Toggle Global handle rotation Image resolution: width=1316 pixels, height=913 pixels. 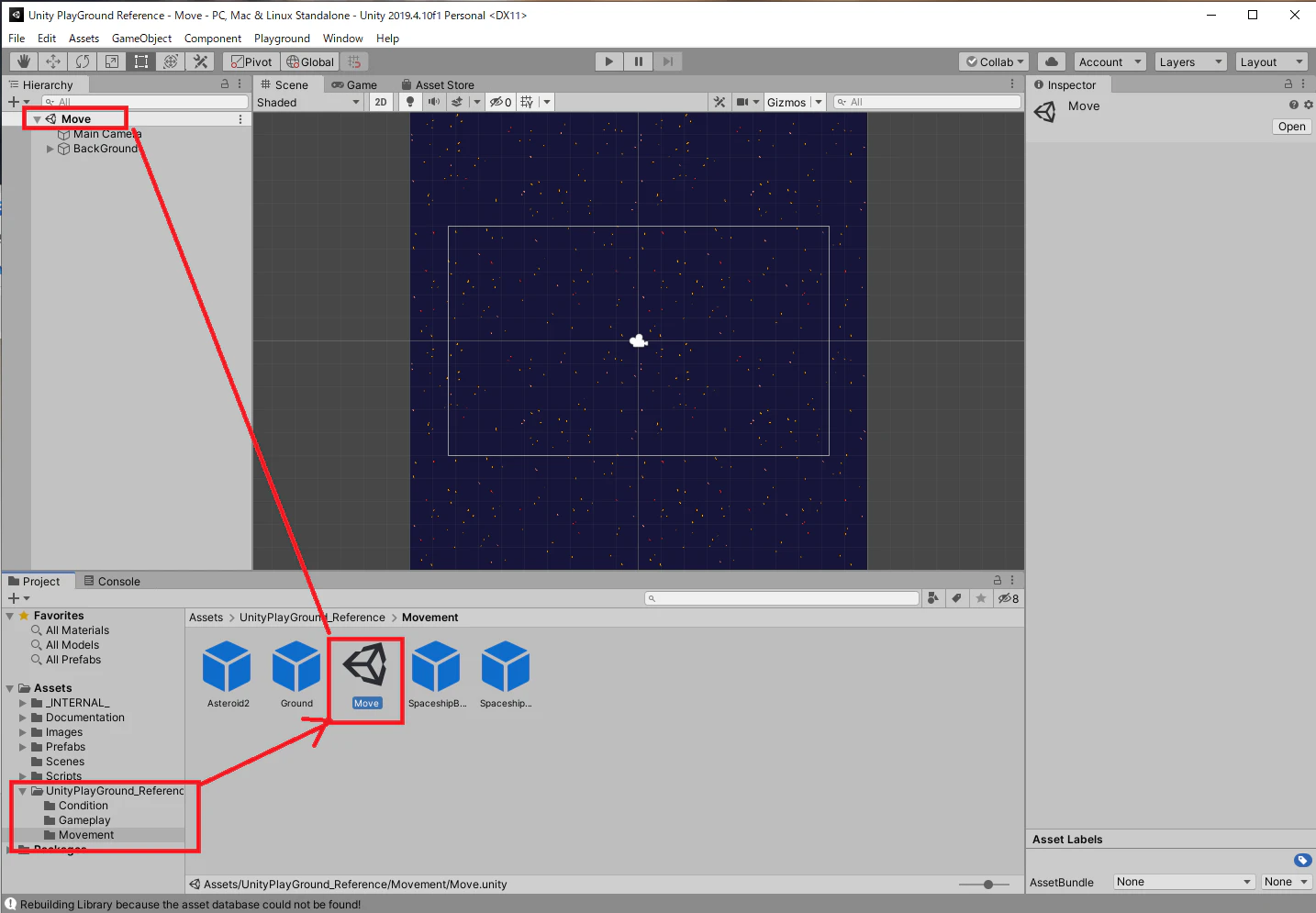(310, 61)
